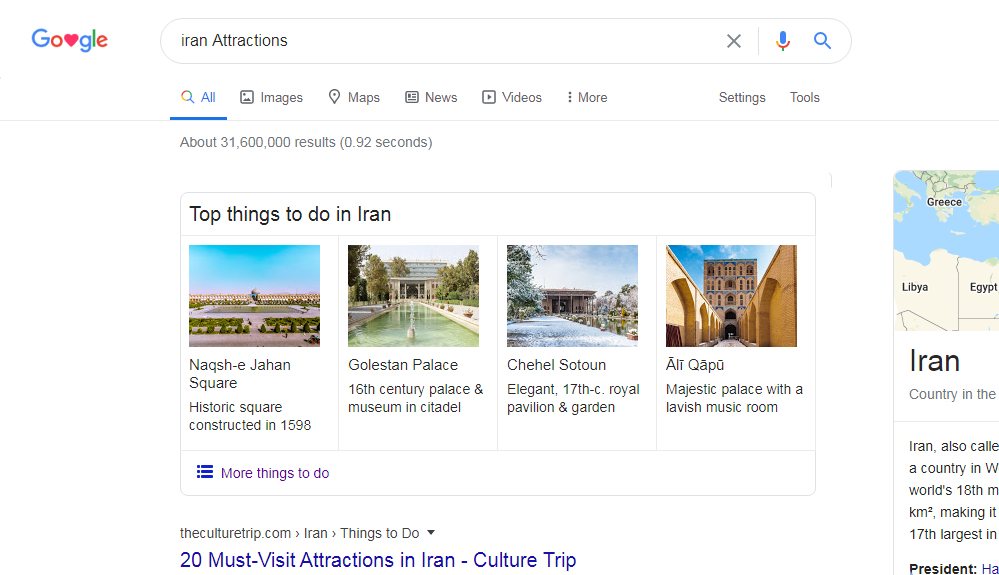Go to the Videos tab
Image resolution: width=999 pixels, height=575 pixels.
tap(512, 97)
